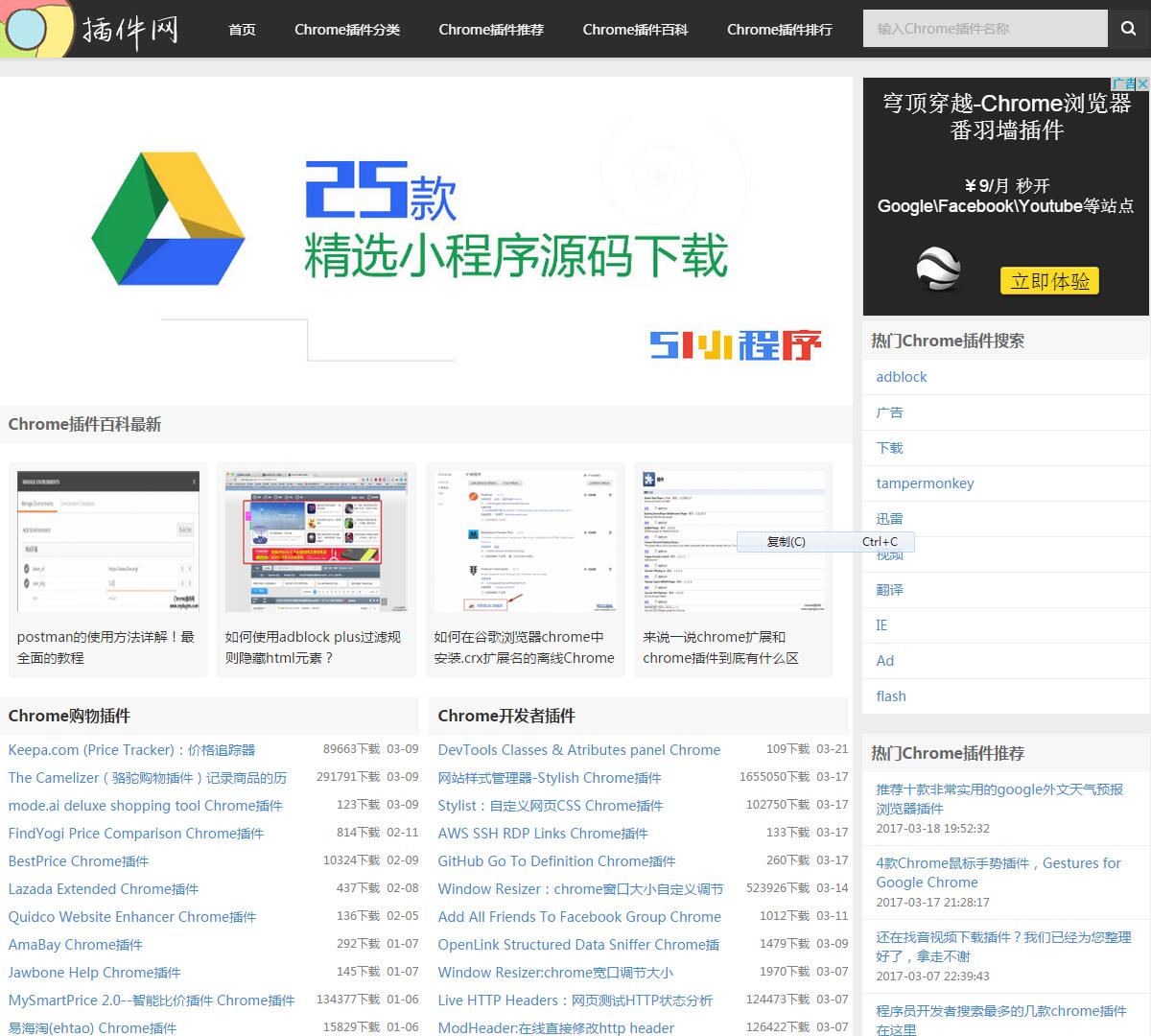Focus the Chrome plugin name search field
Viewport: 1151px width, 1036px height.
(x=985, y=29)
